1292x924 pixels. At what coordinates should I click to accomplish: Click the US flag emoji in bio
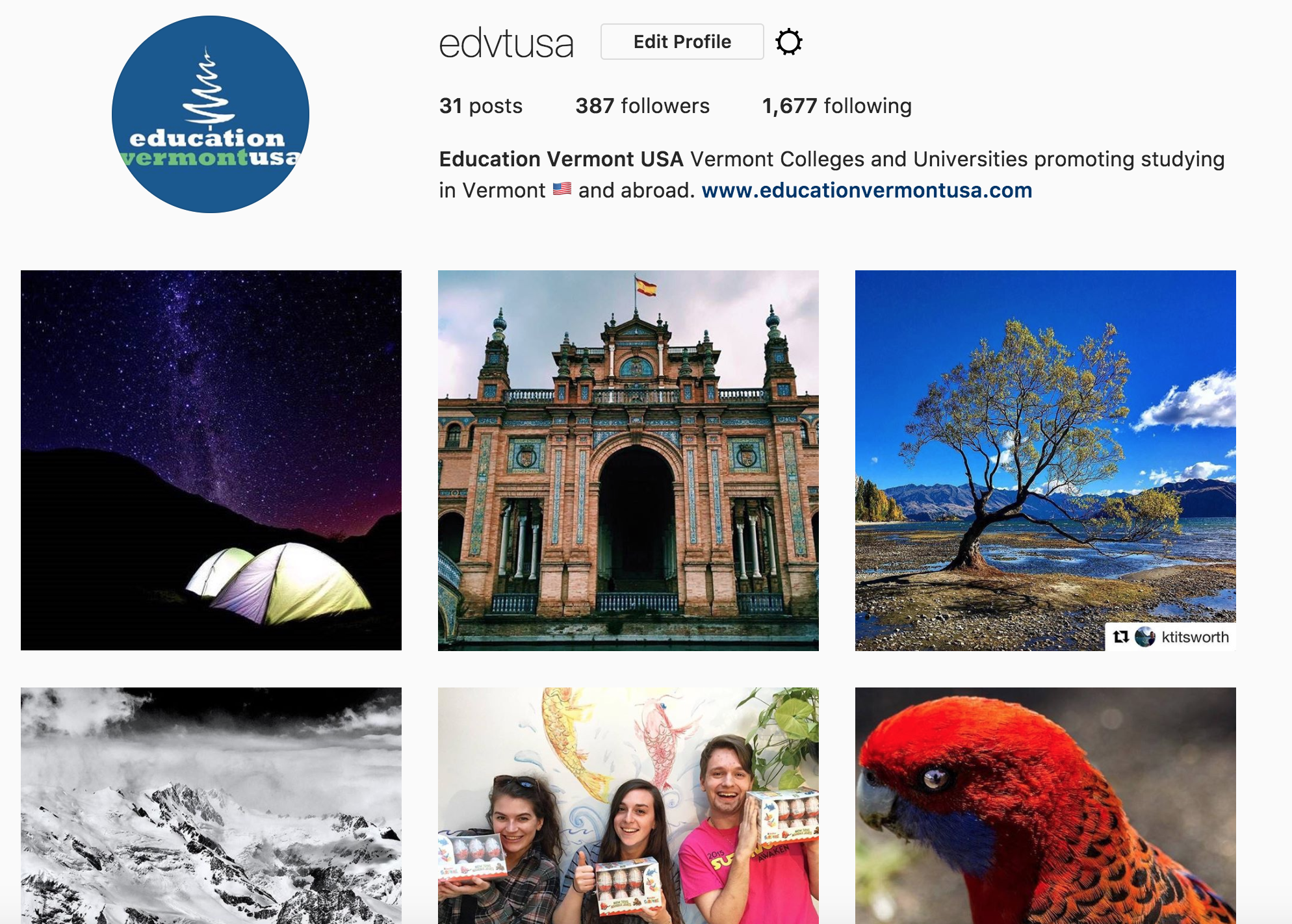[562, 189]
